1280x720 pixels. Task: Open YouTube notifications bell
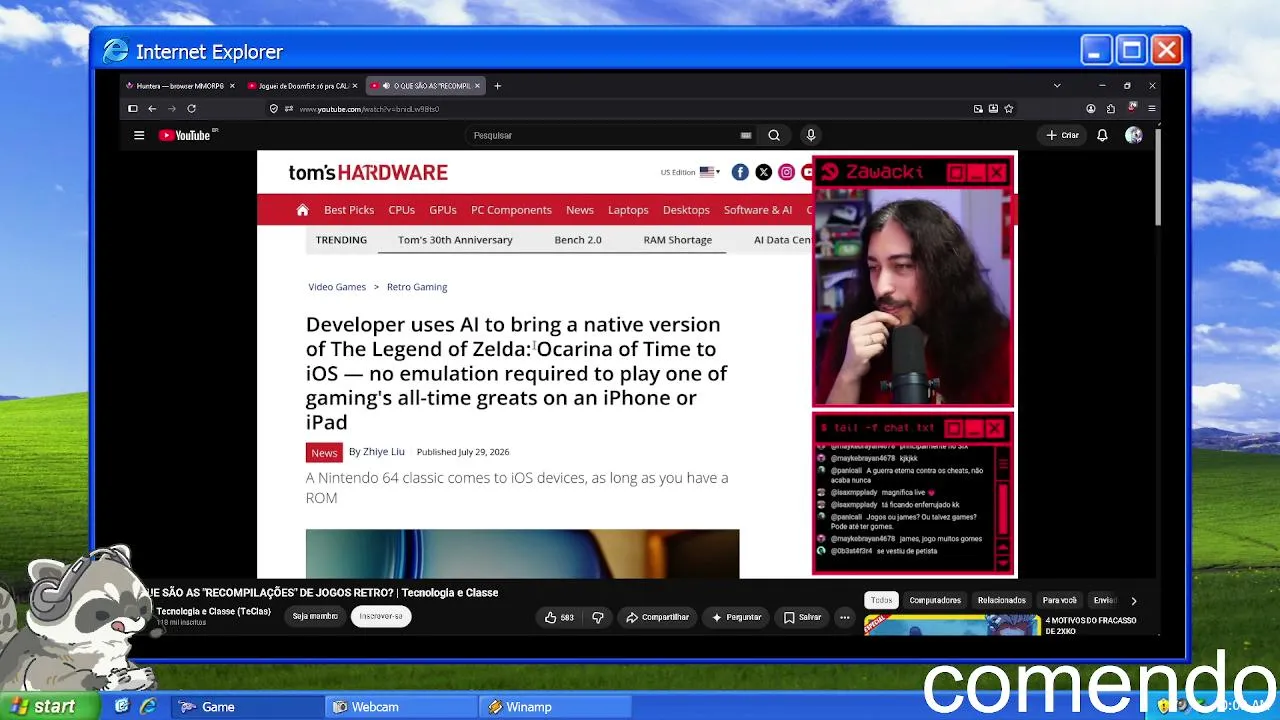point(1102,135)
